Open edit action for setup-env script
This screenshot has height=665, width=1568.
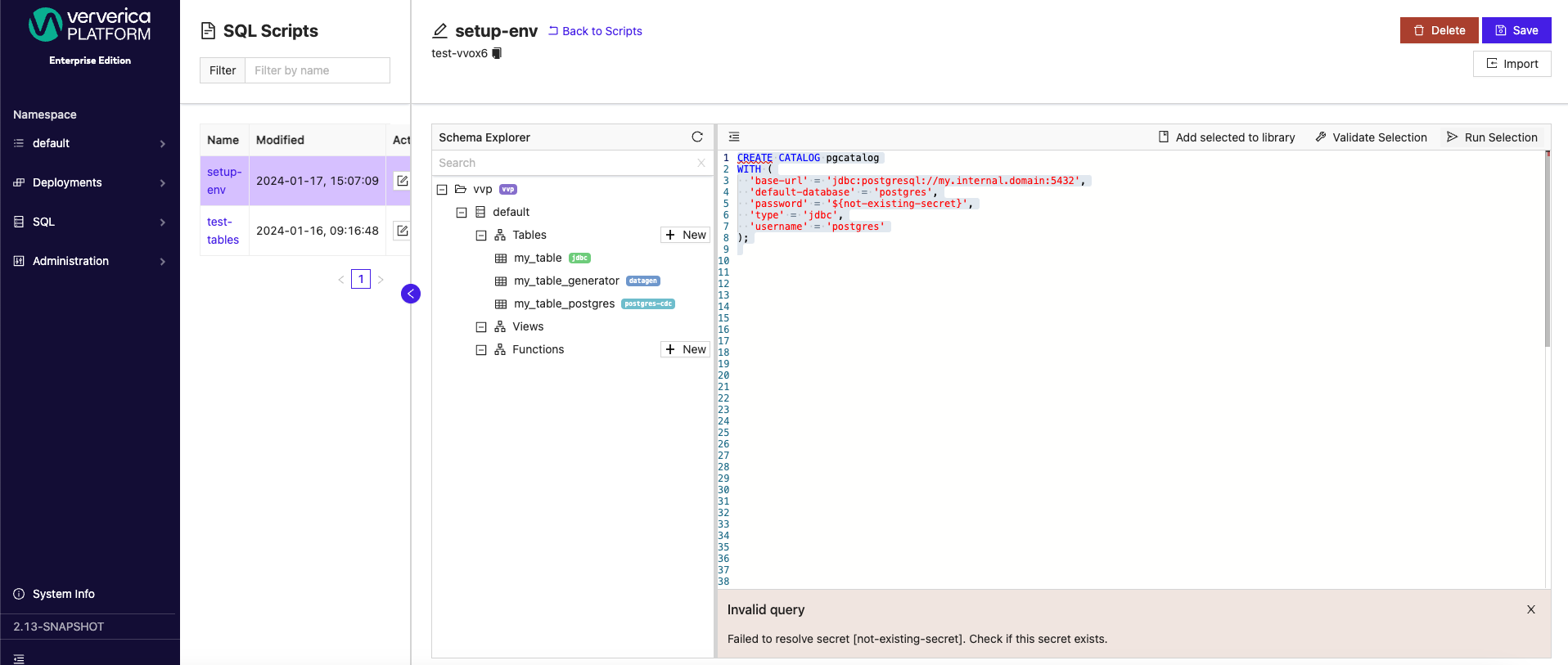[402, 181]
